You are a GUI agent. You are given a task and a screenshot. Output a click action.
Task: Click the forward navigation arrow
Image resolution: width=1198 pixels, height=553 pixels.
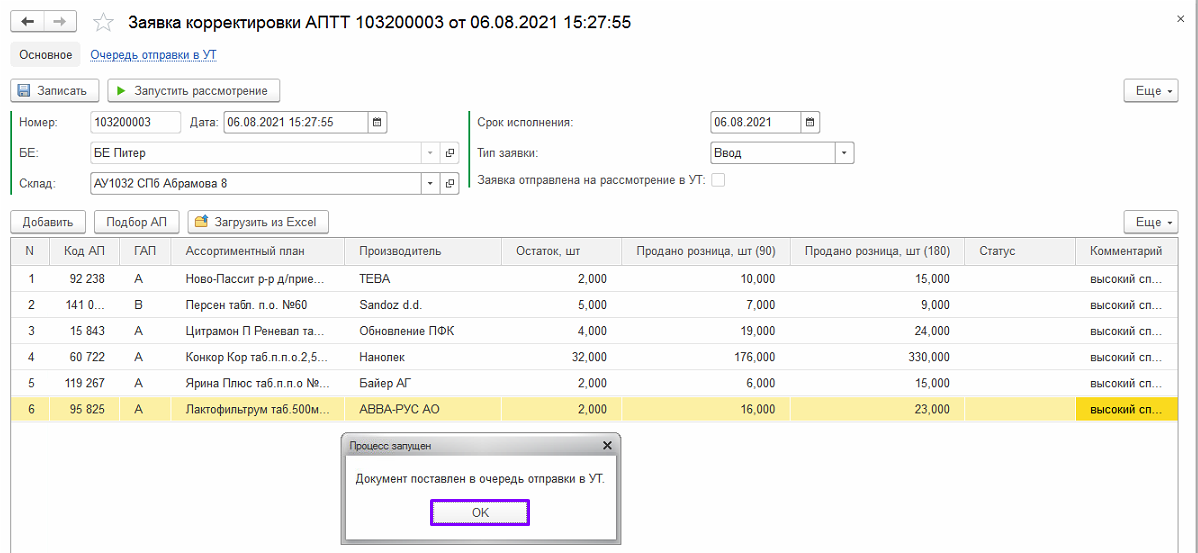[x=61, y=21]
